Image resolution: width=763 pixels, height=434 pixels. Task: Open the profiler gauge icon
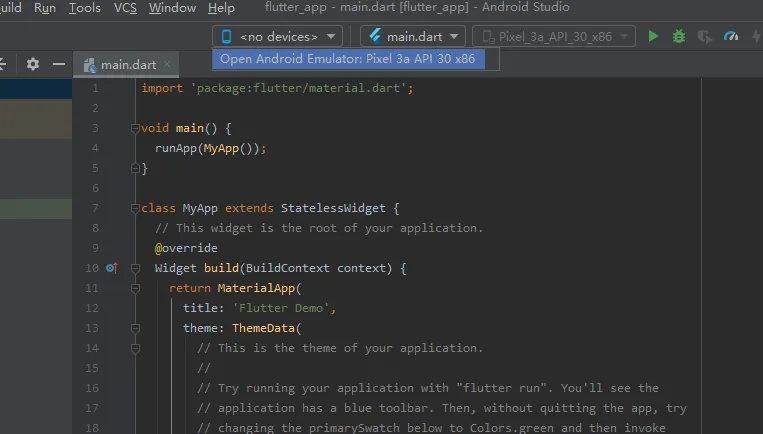pyautogui.click(x=731, y=36)
